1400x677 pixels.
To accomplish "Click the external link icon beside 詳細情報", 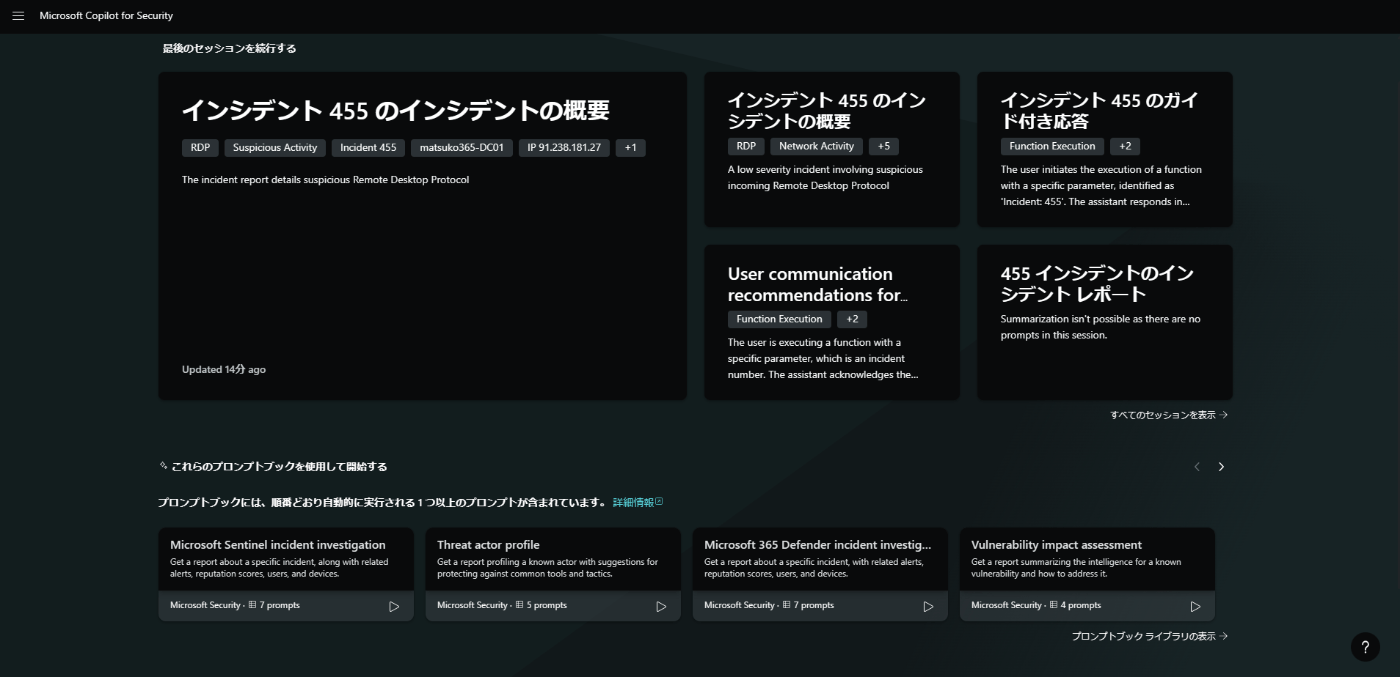I will 659,502.
